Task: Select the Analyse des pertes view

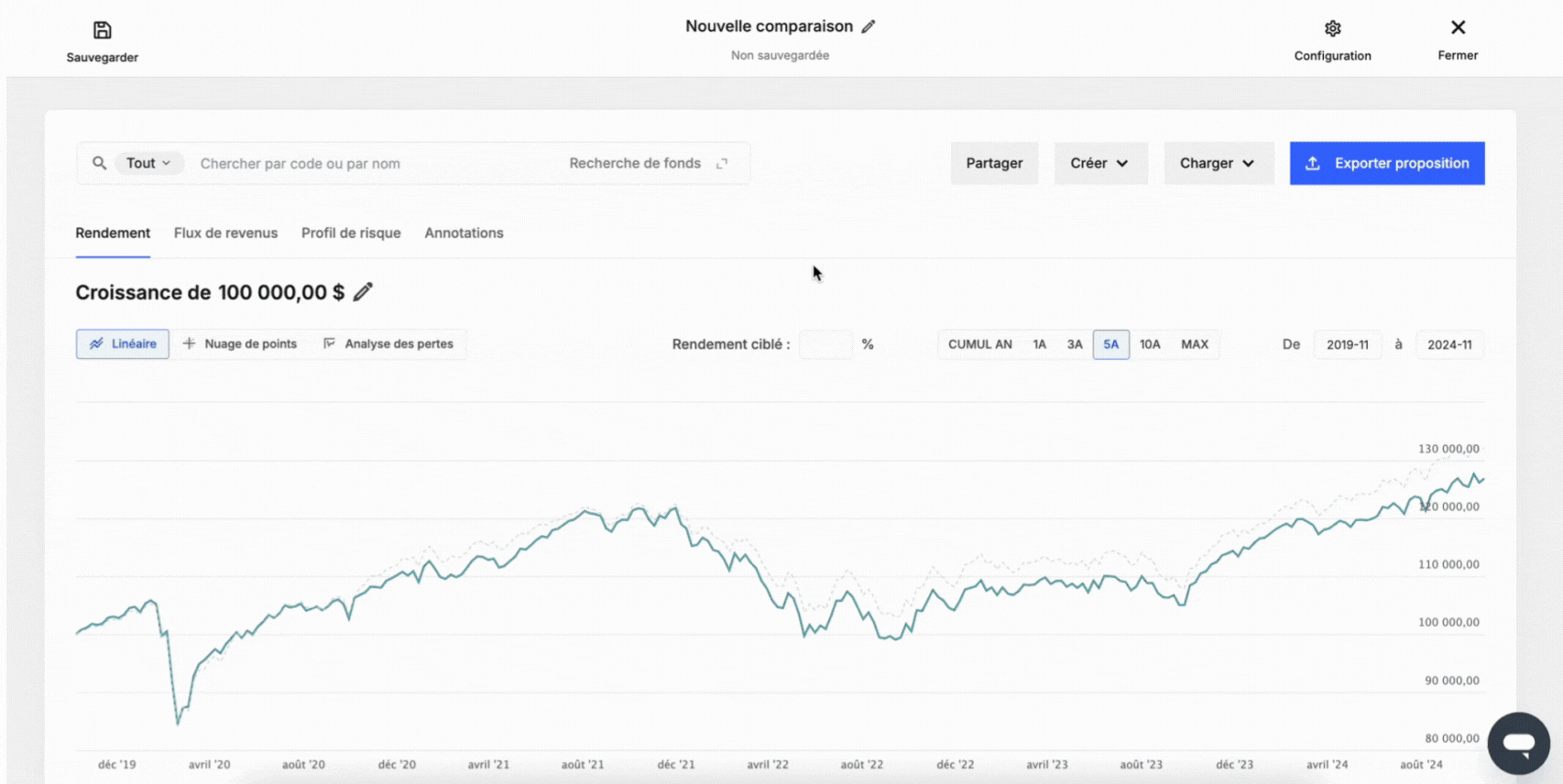Action: click(388, 344)
